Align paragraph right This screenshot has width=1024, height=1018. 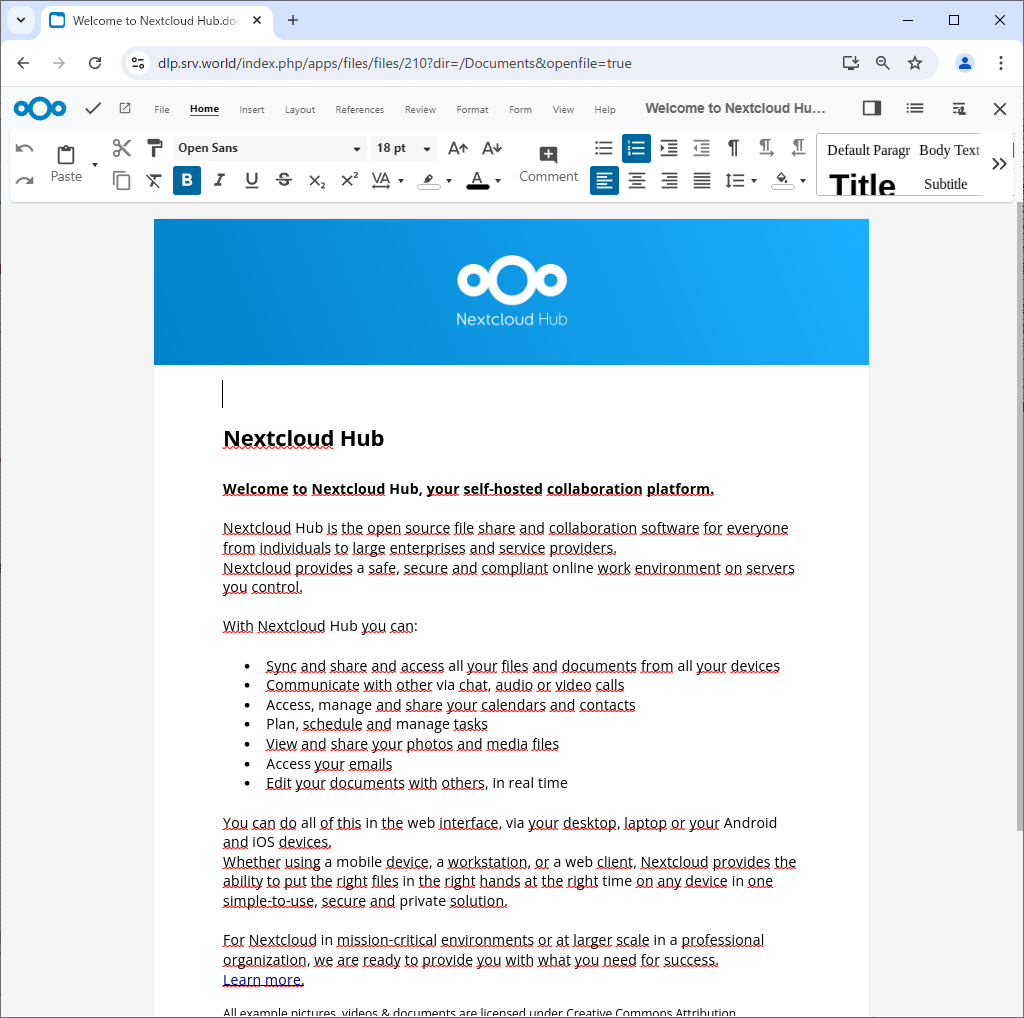(669, 180)
